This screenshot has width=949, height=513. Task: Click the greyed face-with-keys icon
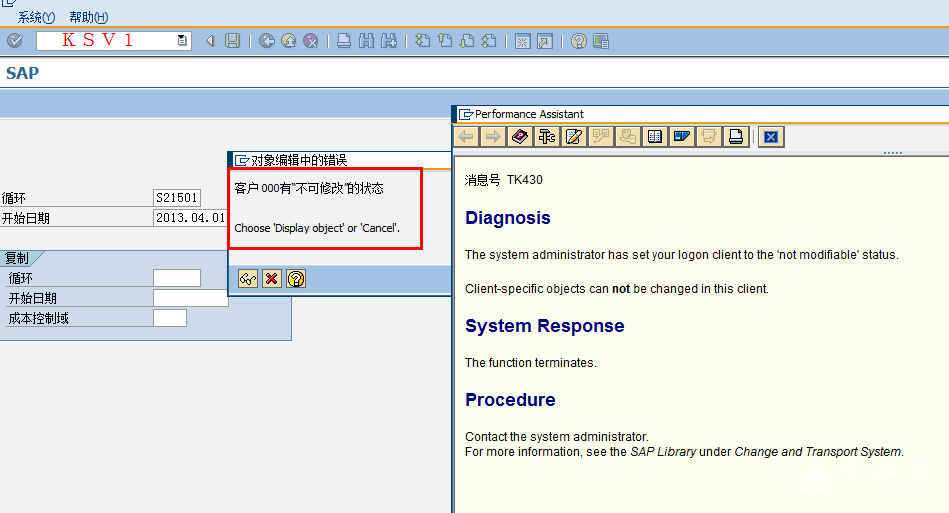628,137
